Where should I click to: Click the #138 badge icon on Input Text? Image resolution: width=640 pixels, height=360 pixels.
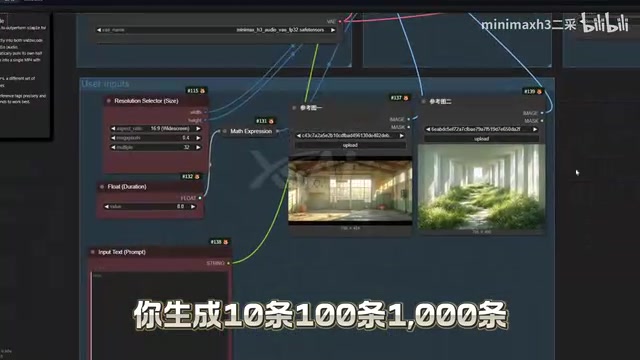tap(226, 242)
